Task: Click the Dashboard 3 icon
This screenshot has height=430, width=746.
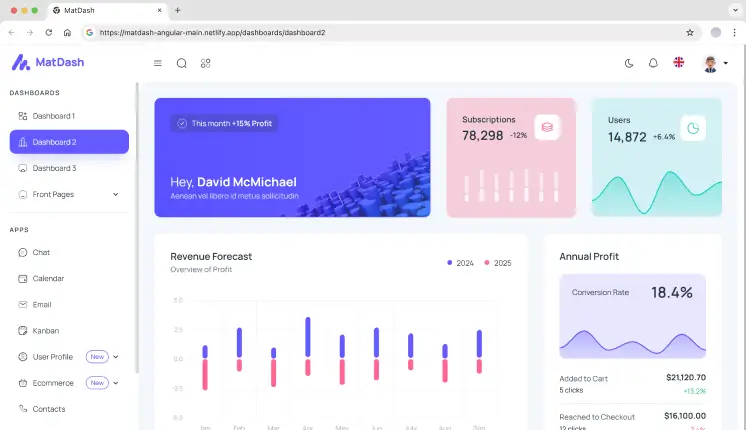Action: click(22, 168)
